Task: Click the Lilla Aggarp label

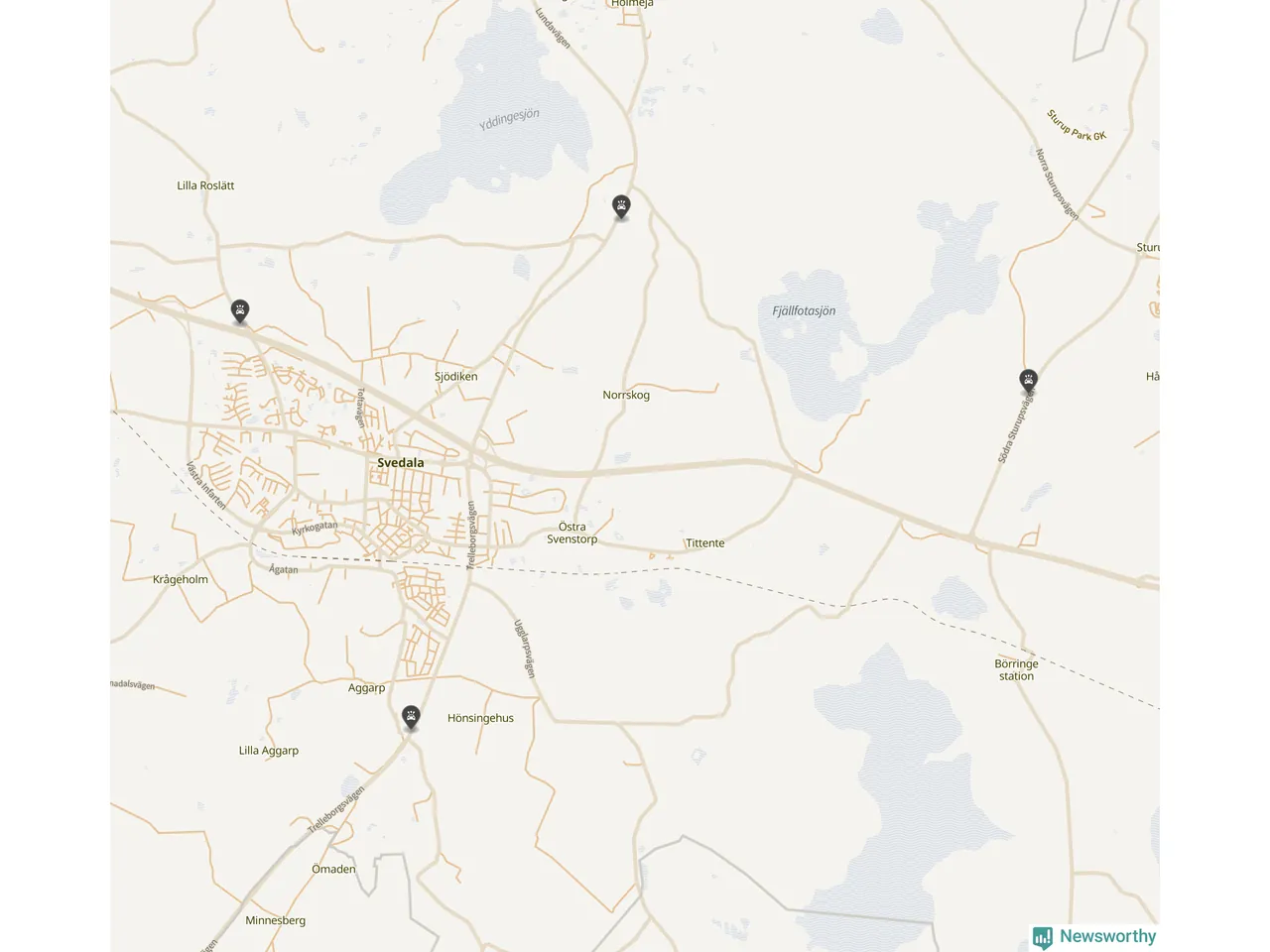Action: coord(269,751)
